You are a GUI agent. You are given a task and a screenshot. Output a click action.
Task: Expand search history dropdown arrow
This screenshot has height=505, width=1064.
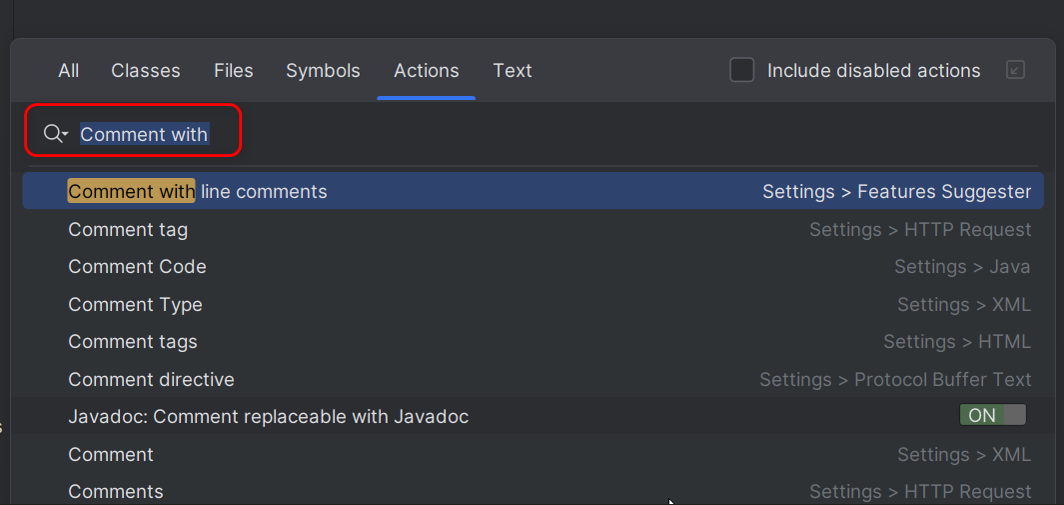pos(65,134)
